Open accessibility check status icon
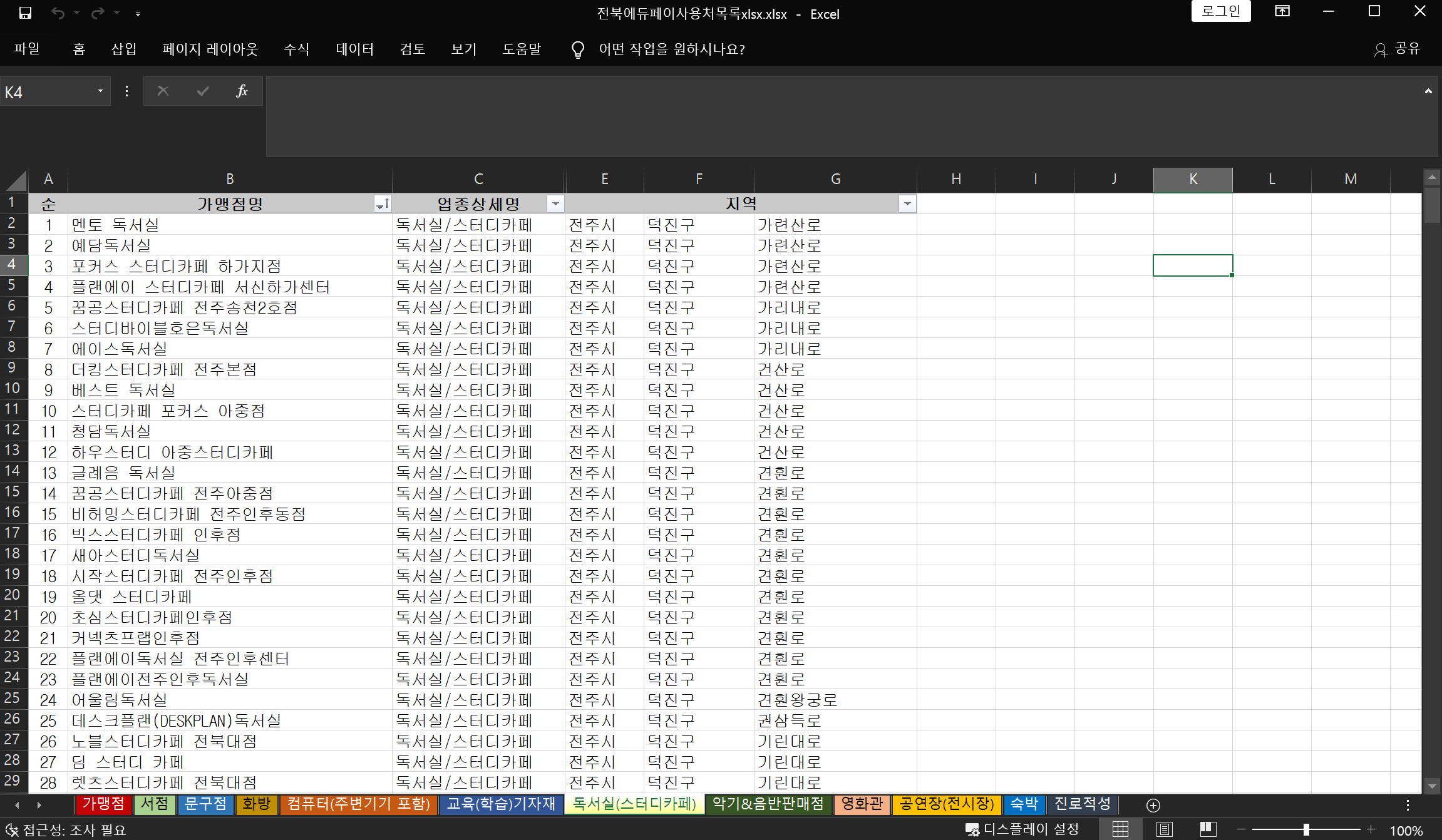1442x840 pixels. [11, 830]
